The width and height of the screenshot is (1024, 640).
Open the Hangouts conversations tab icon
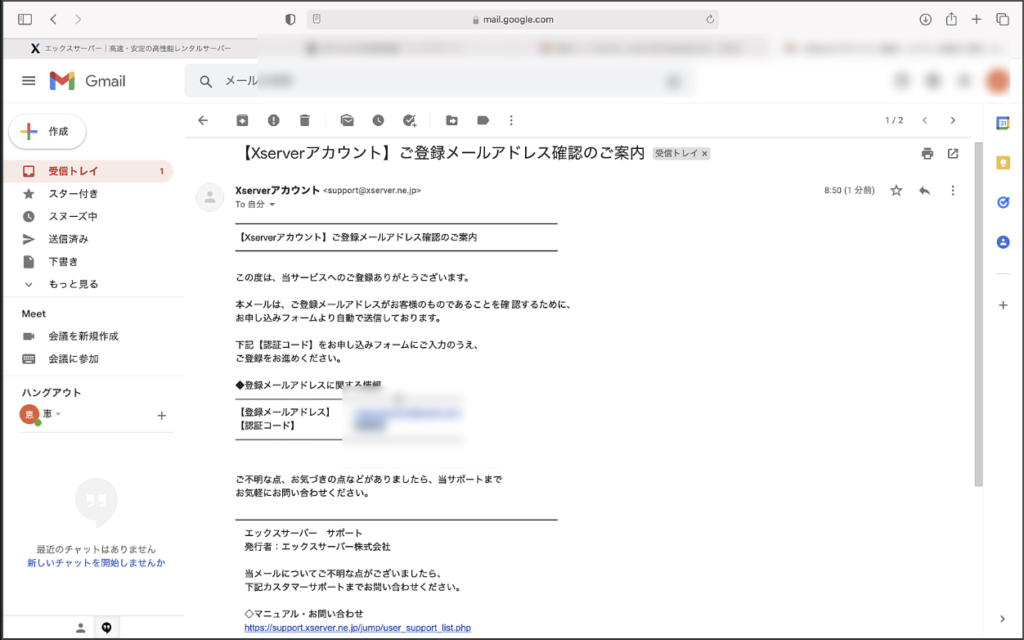tap(106, 628)
